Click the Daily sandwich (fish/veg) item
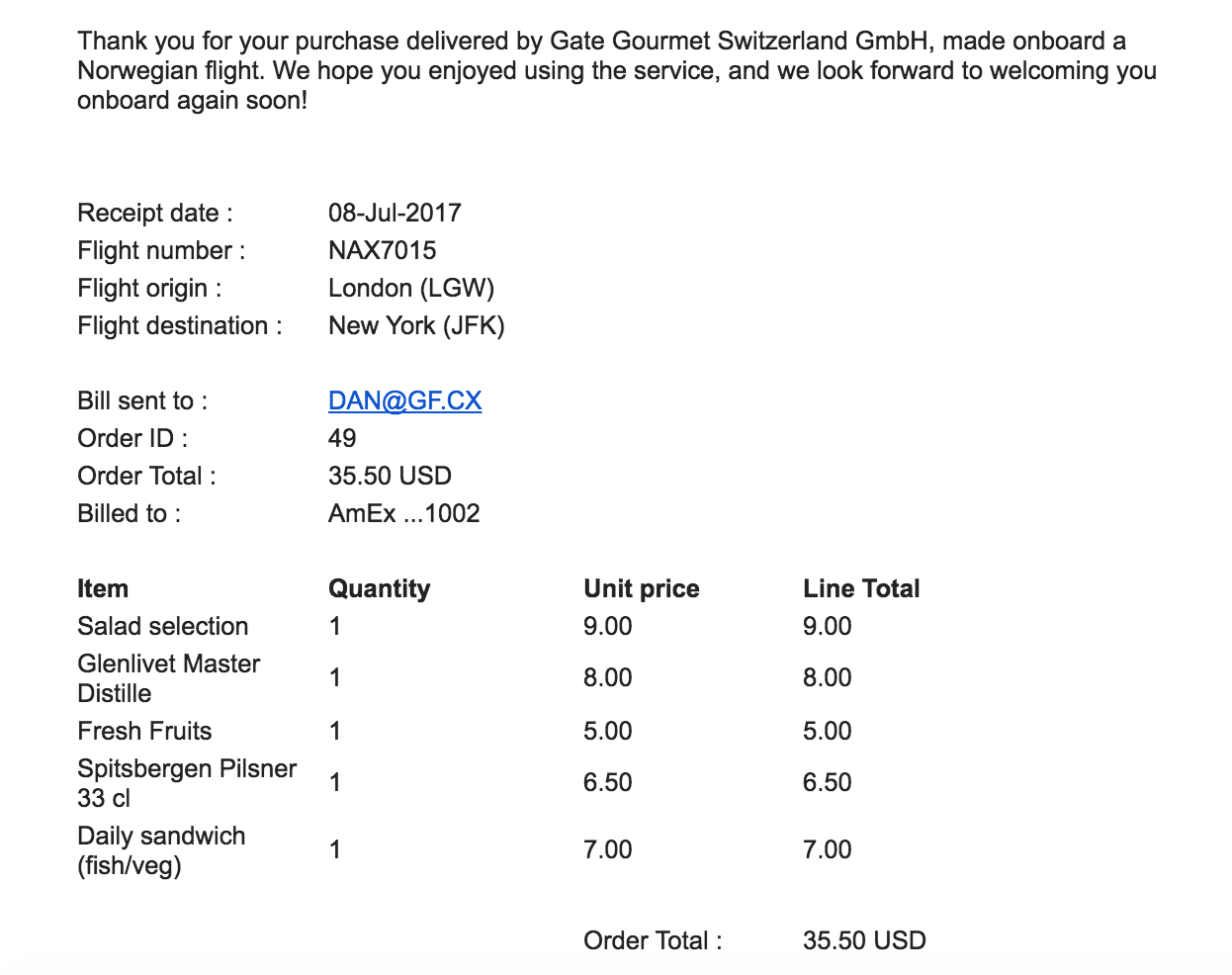Screen dimensions: 1232x975 (x=161, y=850)
